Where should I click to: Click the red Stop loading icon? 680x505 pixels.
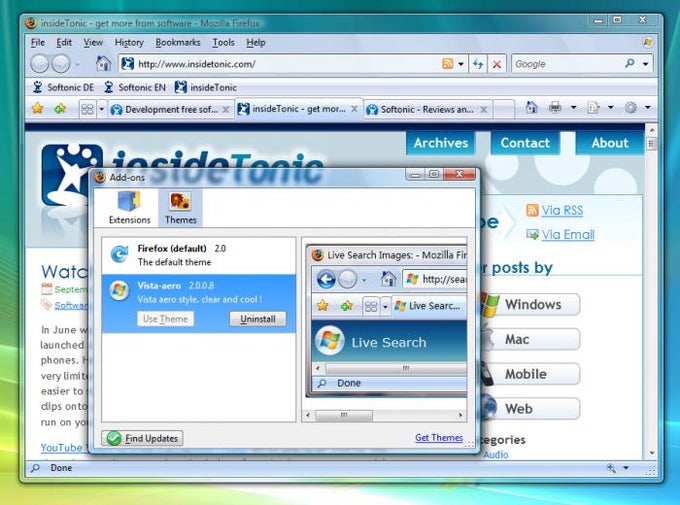(497, 64)
